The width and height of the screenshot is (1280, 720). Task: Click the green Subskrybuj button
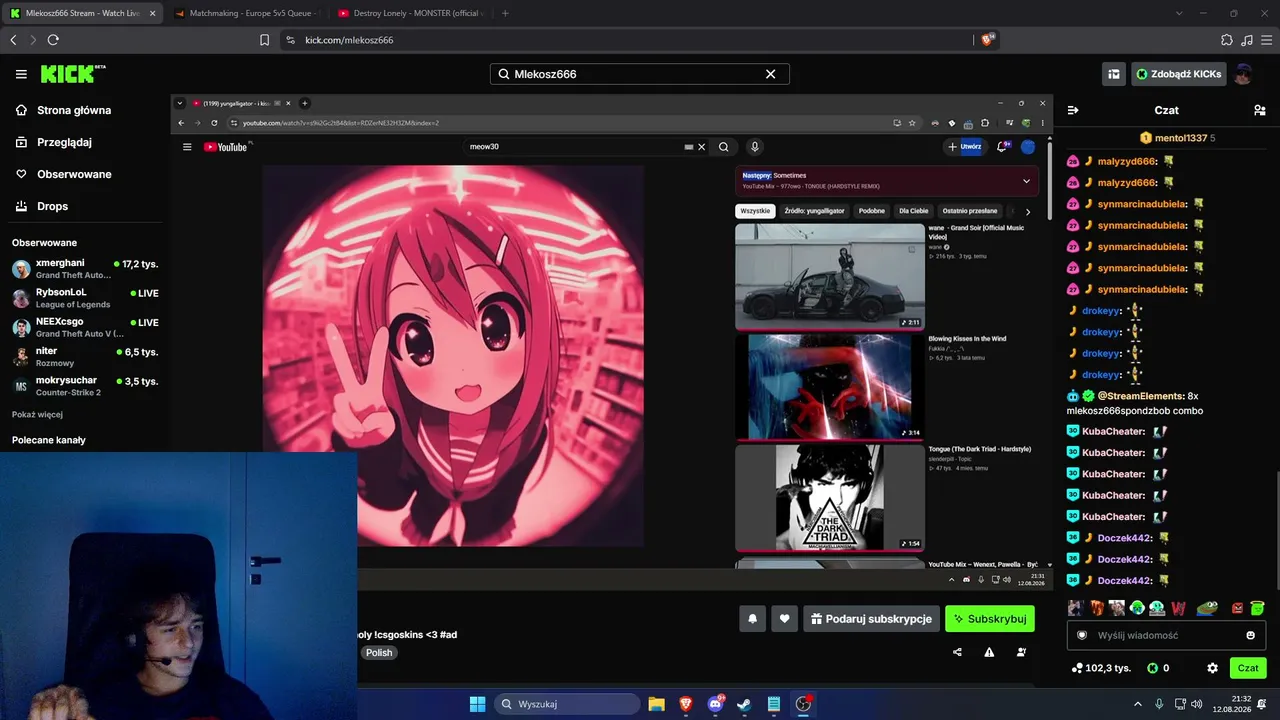[990, 619]
